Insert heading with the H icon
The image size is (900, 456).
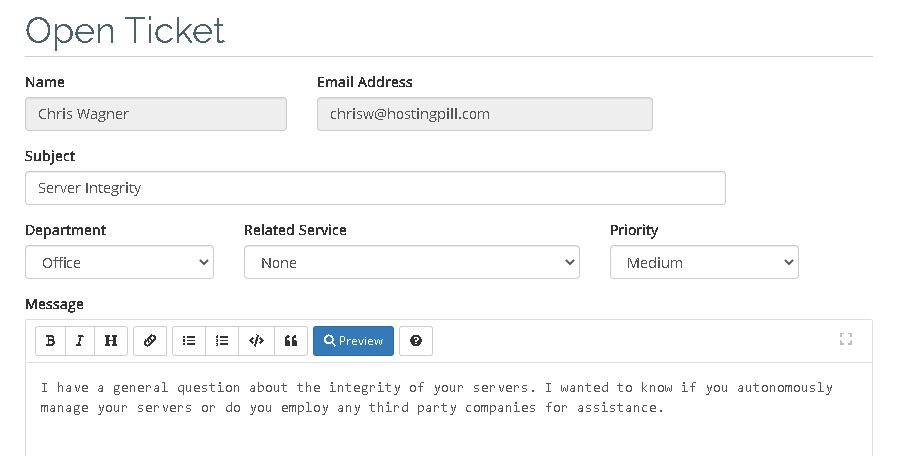pos(111,341)
